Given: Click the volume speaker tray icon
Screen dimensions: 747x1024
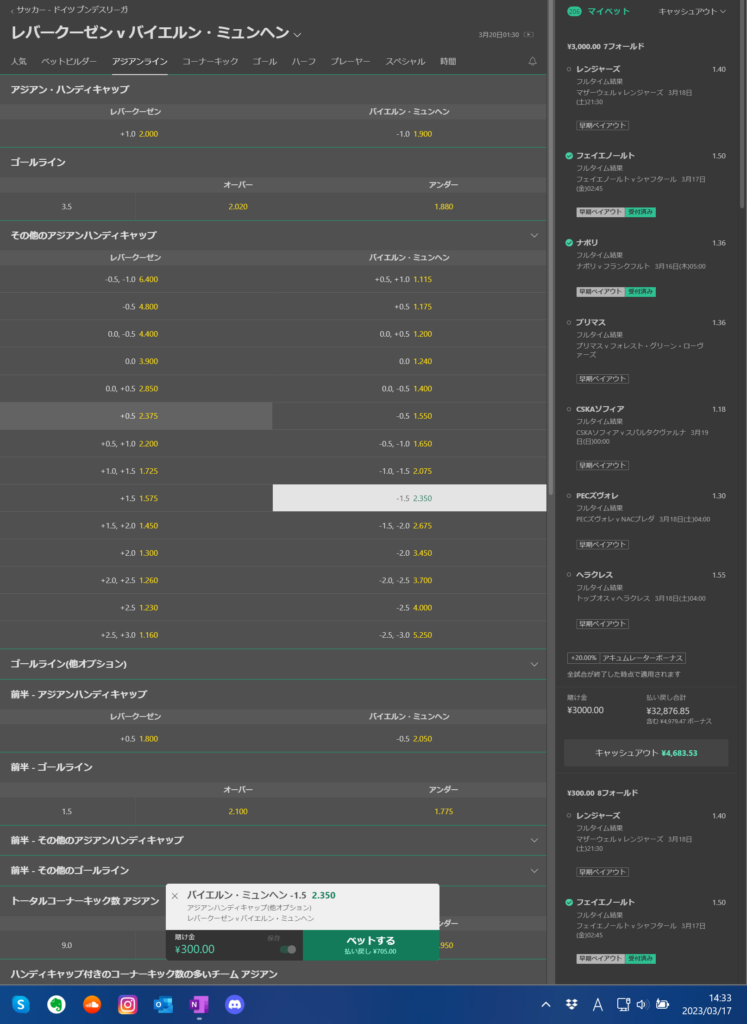Looking at the screenshot, I should [x=641, y=1004].
